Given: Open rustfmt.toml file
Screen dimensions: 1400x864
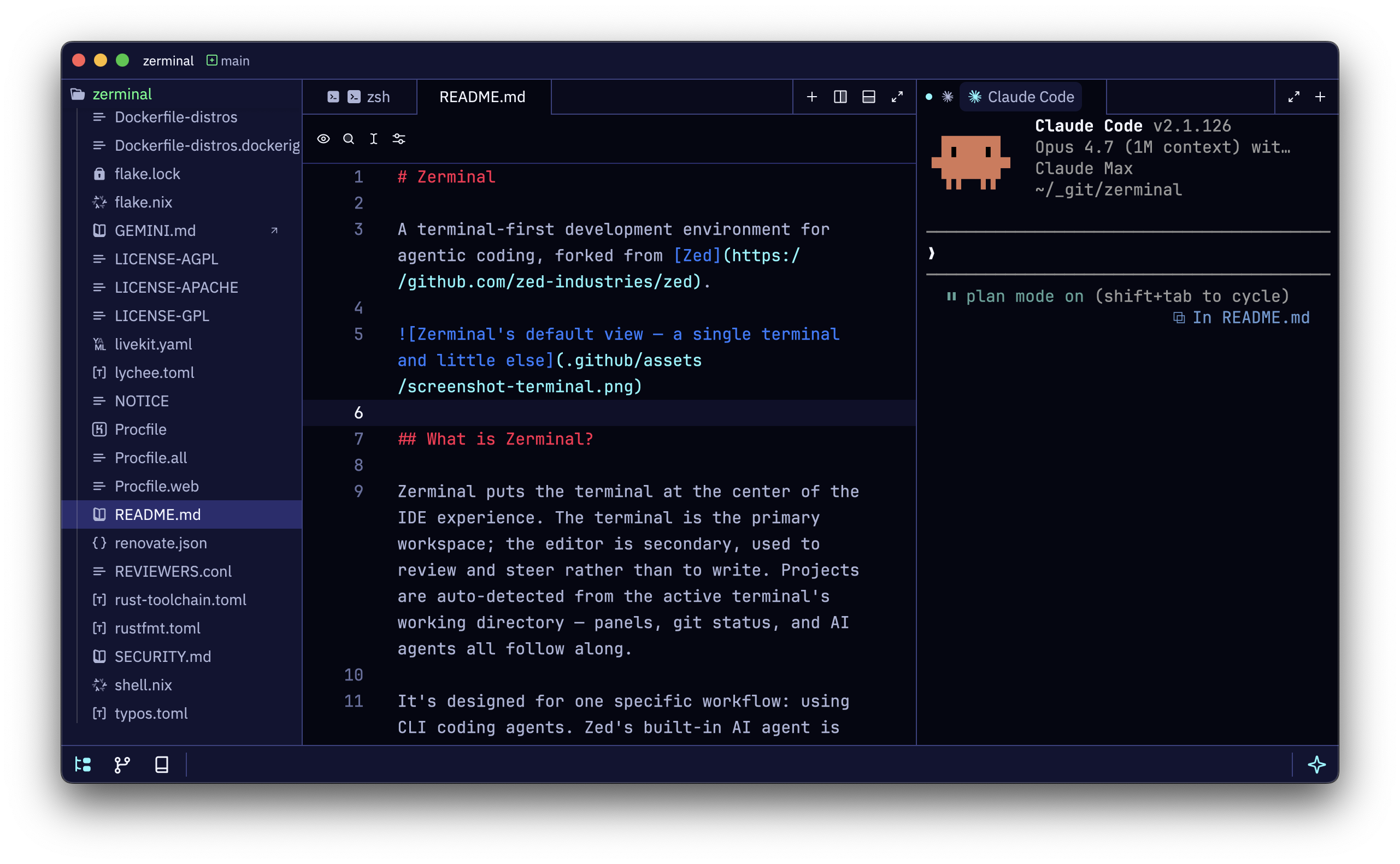Looking at the screenshot, I should coord(182,628).
